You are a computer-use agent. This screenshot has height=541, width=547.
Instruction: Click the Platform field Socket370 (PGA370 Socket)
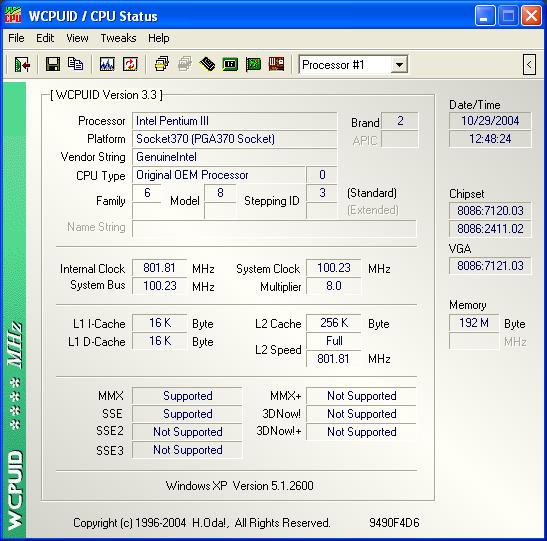pyautogui.click(x=234, y=139)
